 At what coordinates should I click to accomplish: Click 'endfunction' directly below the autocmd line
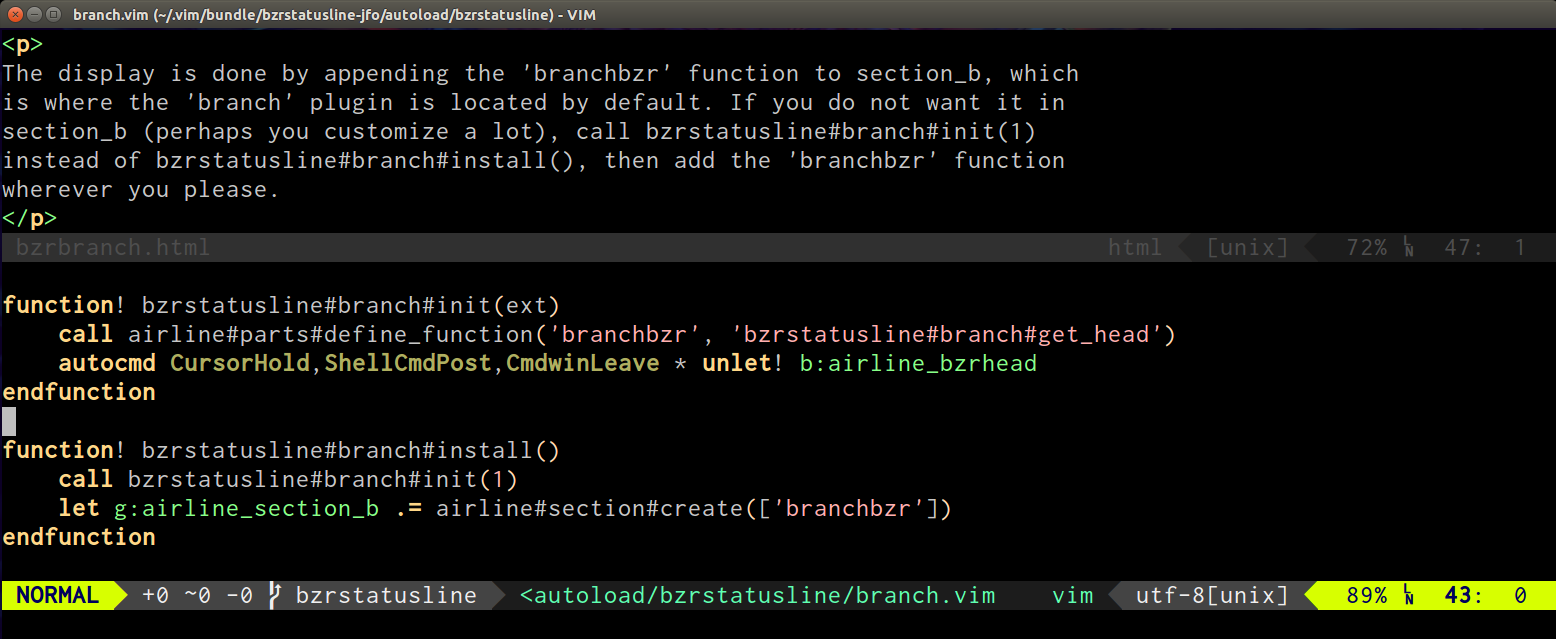tap(79, 393)
